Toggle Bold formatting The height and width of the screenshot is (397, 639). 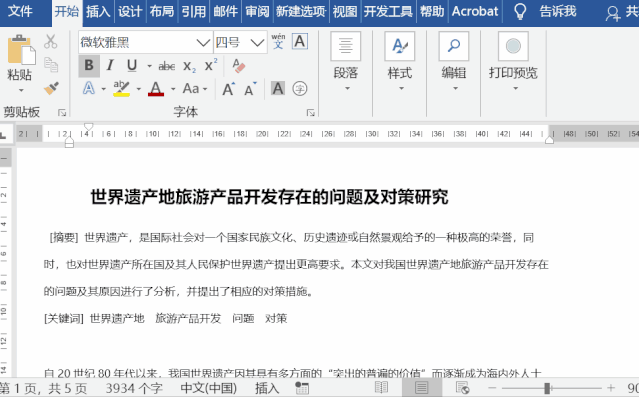click(89, 66)
